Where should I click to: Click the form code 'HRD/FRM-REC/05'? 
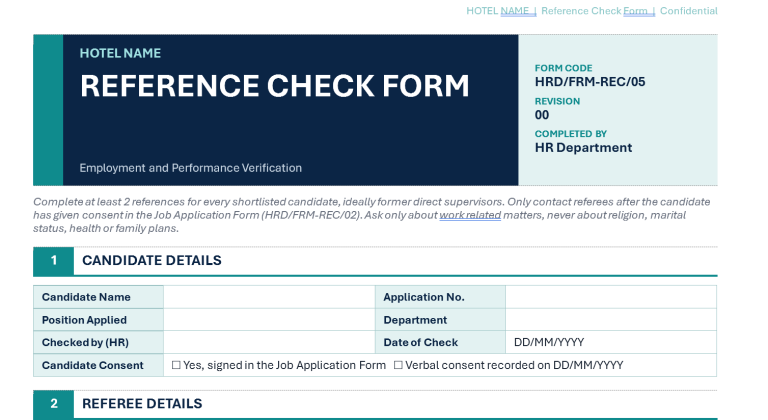pyautogui.click(x=590, y=82)
